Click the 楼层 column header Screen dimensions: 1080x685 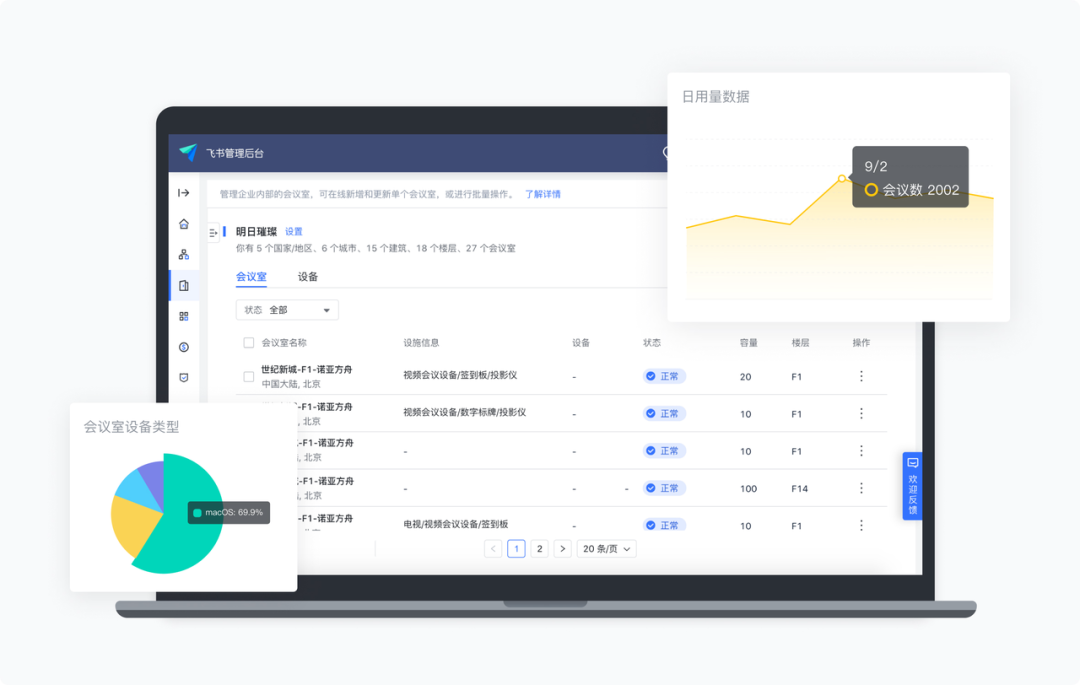800,342
